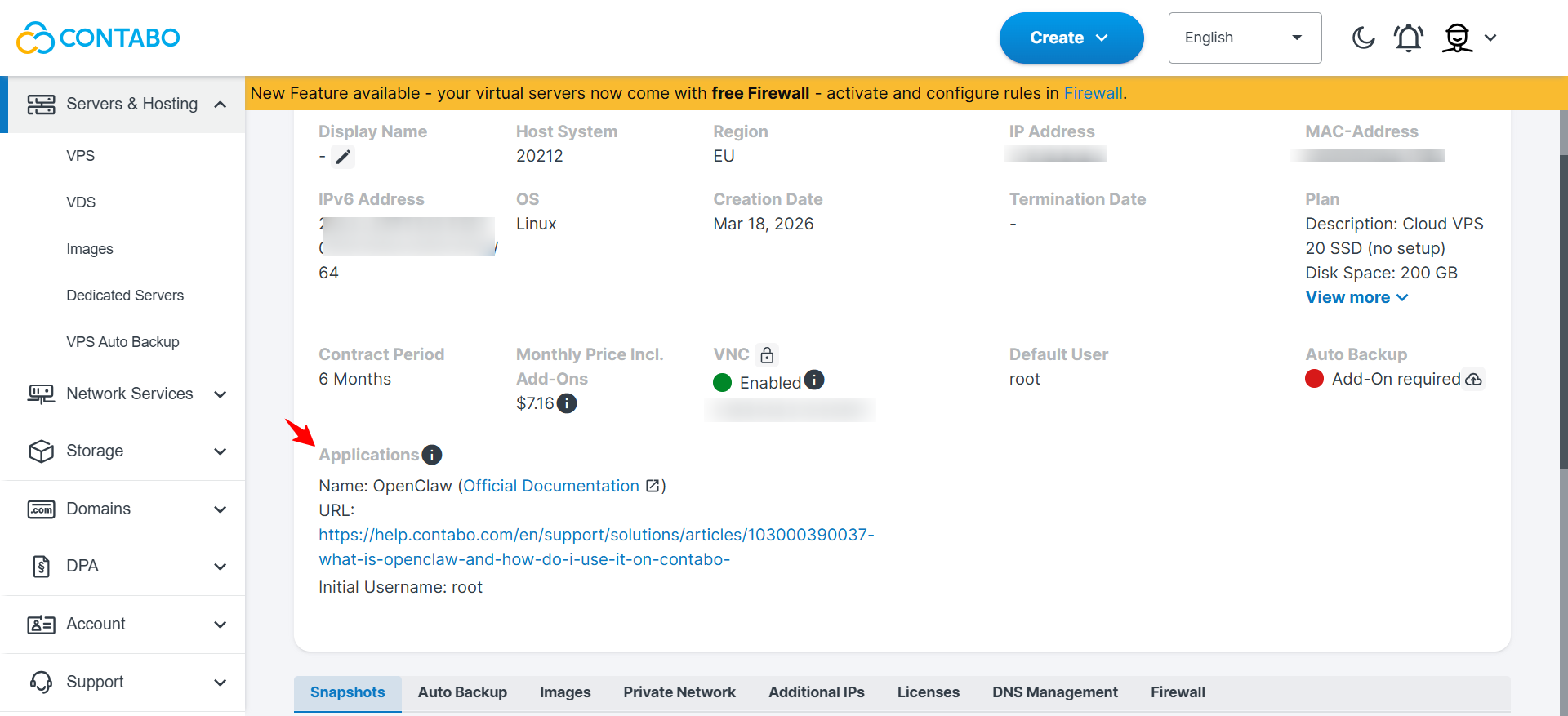Image resolution: width=1568 pixels, height=716 pixels.
Task: Click the host system value 20212
Action: tap(540, 156)
